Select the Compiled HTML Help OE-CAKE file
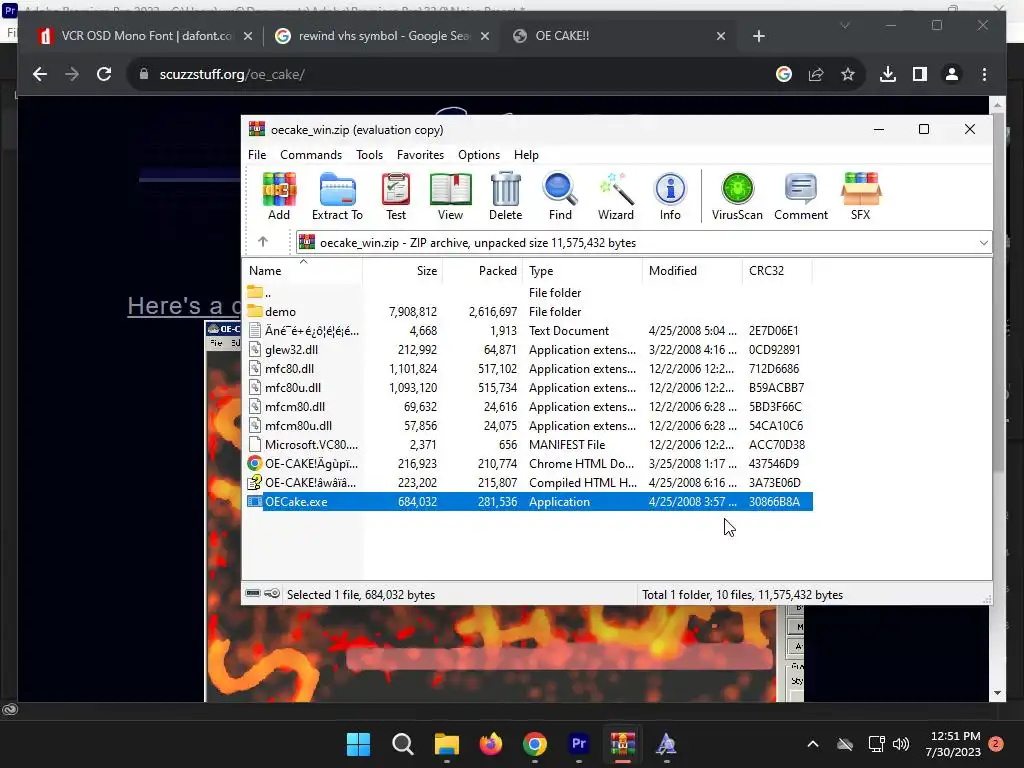The image size is (1024, 768). pos(528,482)
